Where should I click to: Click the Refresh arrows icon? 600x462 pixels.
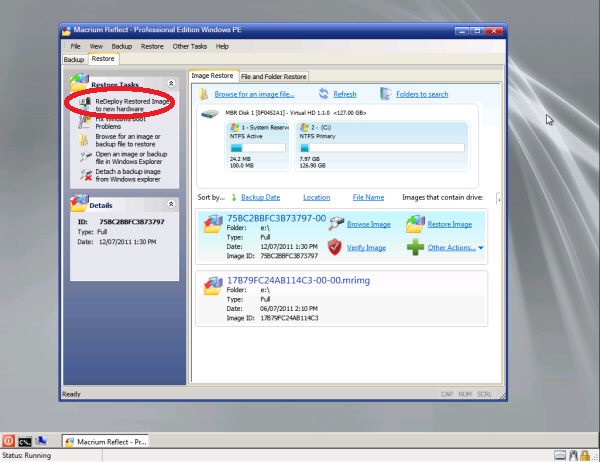(x=324, y=94)
